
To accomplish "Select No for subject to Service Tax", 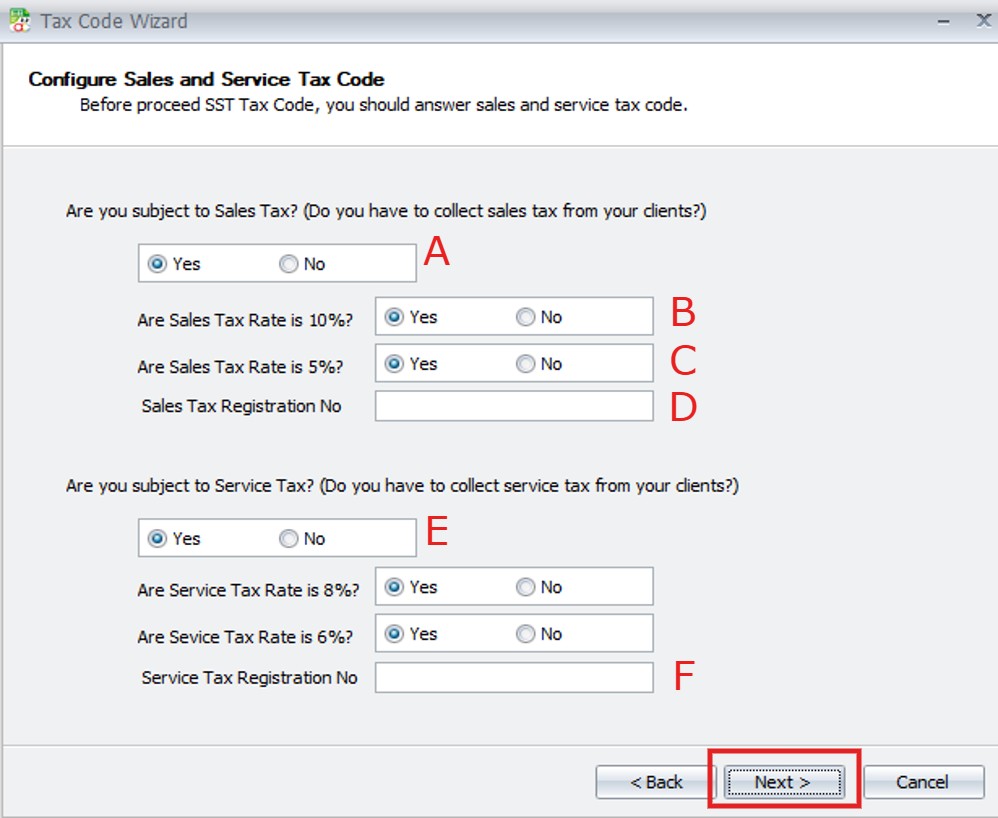I will coord(289,538).
